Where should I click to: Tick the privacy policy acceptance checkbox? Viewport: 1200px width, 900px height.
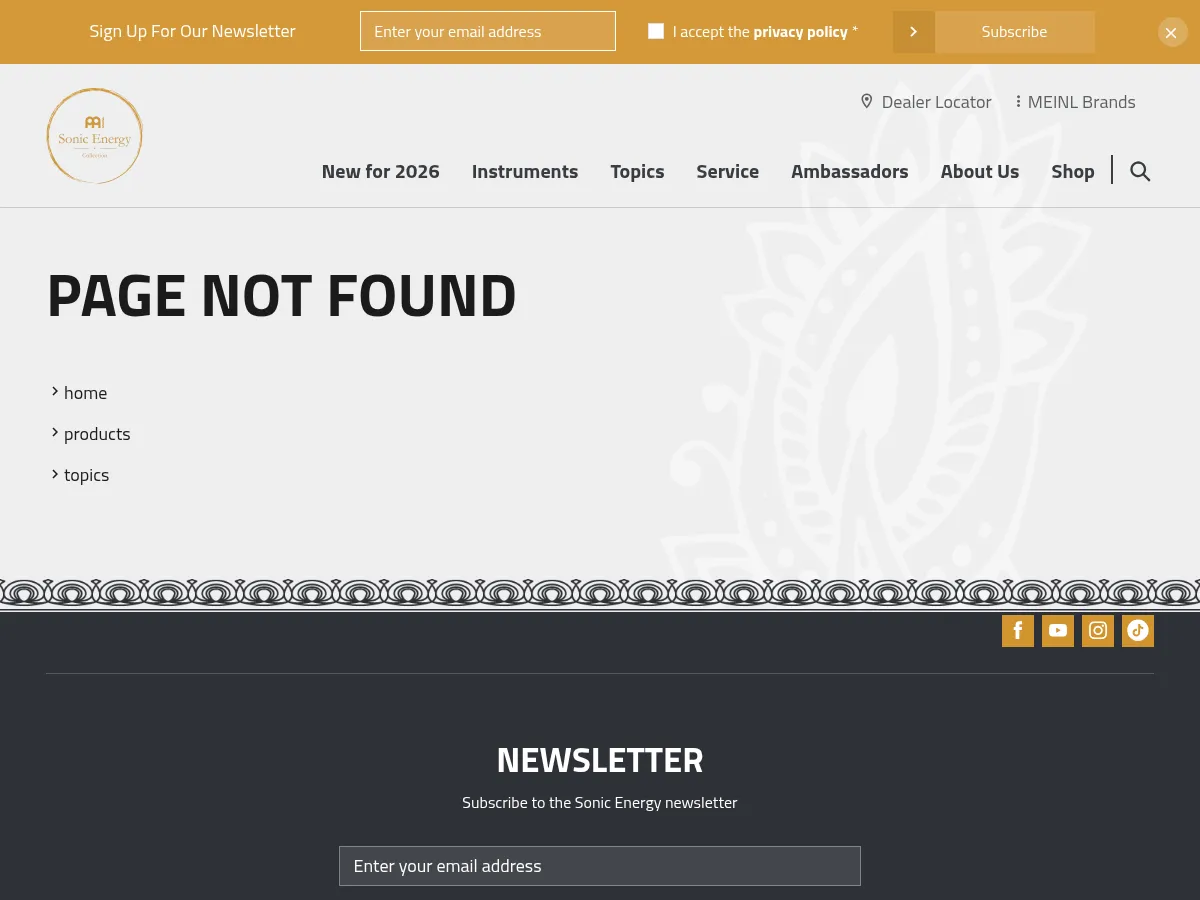click(x=656, y=31)
